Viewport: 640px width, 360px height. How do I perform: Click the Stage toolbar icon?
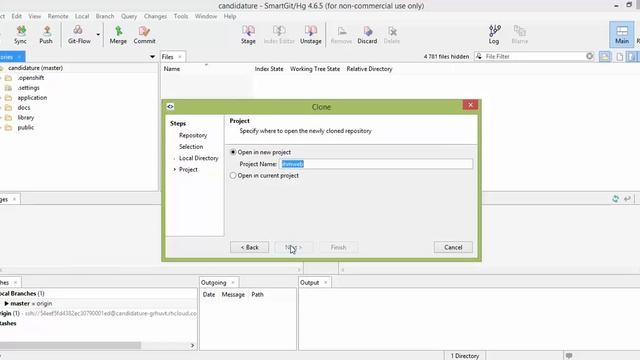click(248, 35)
